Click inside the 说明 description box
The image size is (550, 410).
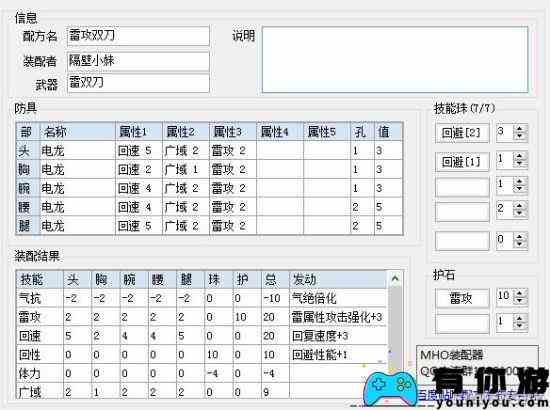point(395,60)
